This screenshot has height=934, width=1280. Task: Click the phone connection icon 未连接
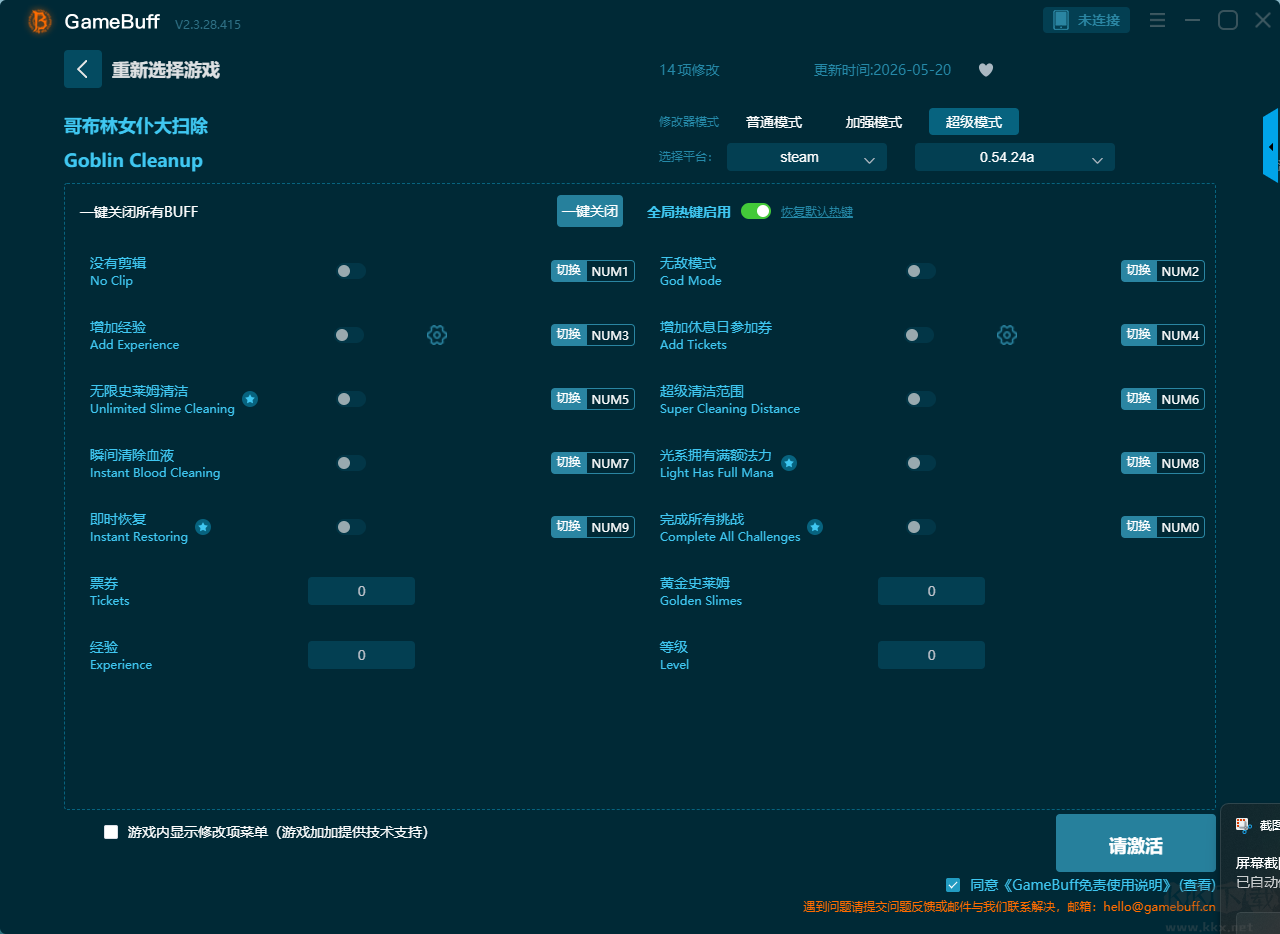1087,20
